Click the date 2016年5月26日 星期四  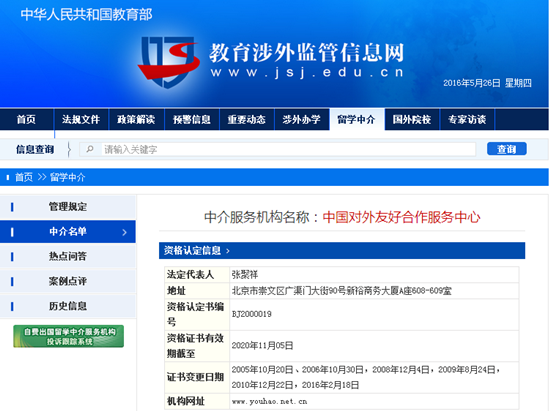487,83
